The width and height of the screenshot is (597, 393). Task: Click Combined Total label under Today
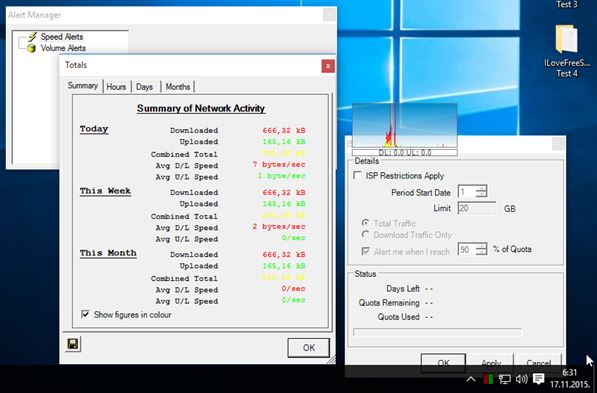184,155
